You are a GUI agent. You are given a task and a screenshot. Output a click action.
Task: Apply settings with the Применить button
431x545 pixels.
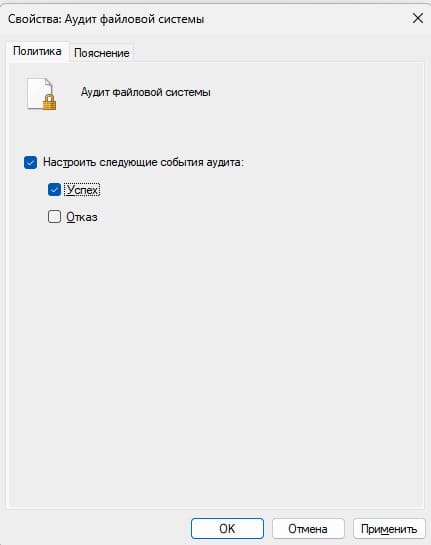(x=389, y=529)
